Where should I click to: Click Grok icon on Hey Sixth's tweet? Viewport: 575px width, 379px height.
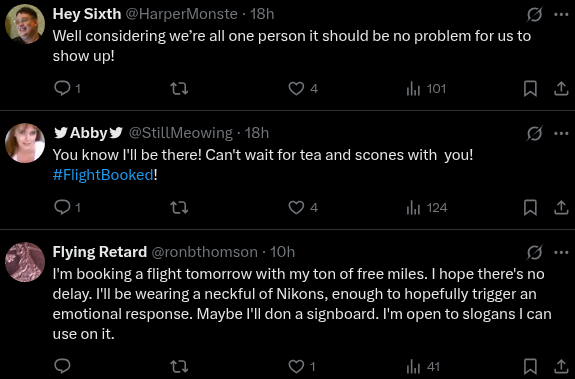534,15
